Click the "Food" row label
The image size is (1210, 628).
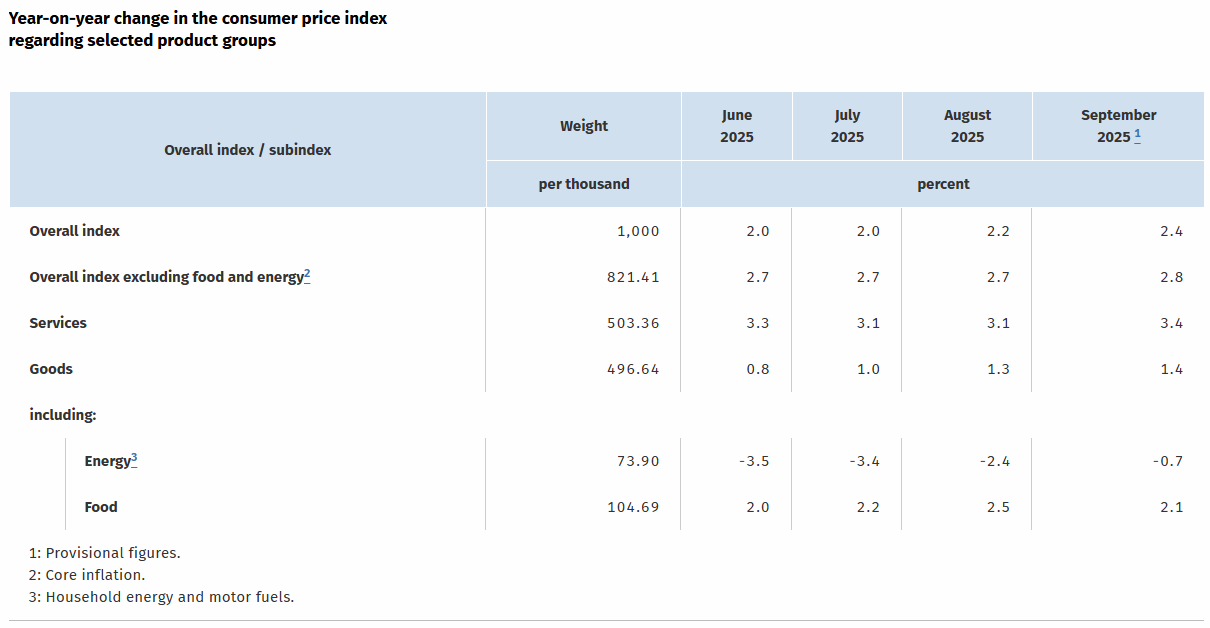tap(101, 507)
